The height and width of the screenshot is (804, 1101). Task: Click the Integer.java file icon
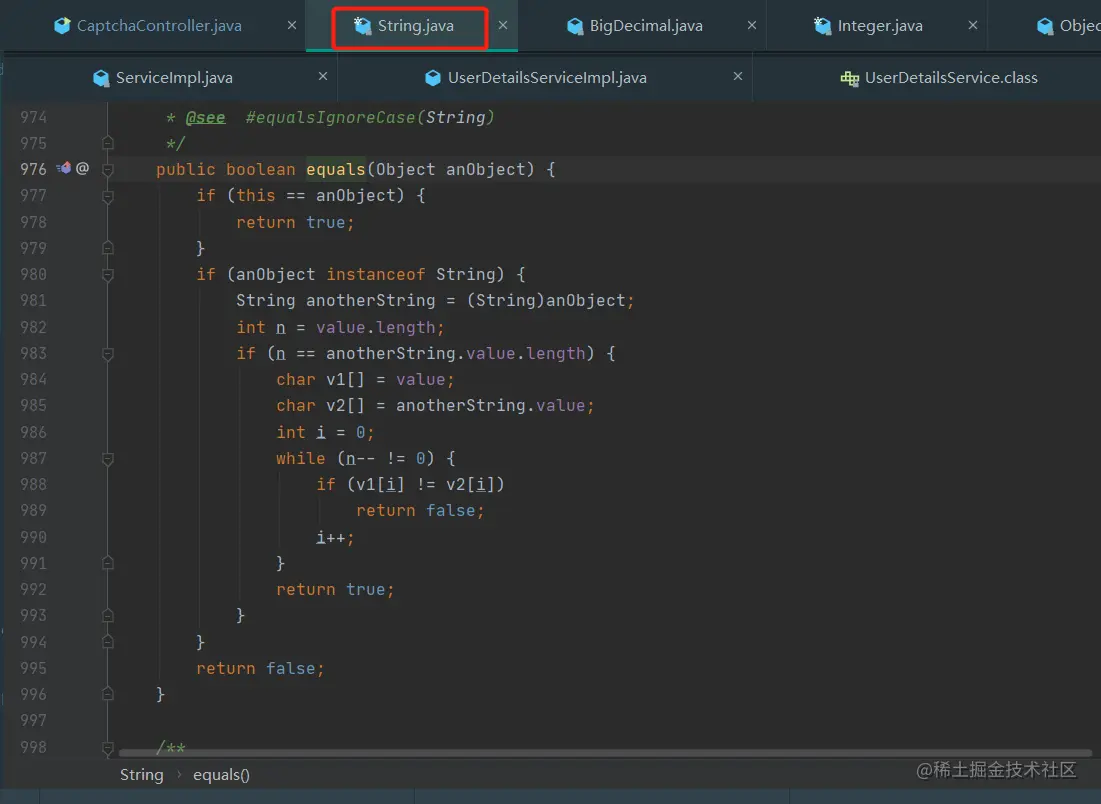coord(822,26)
